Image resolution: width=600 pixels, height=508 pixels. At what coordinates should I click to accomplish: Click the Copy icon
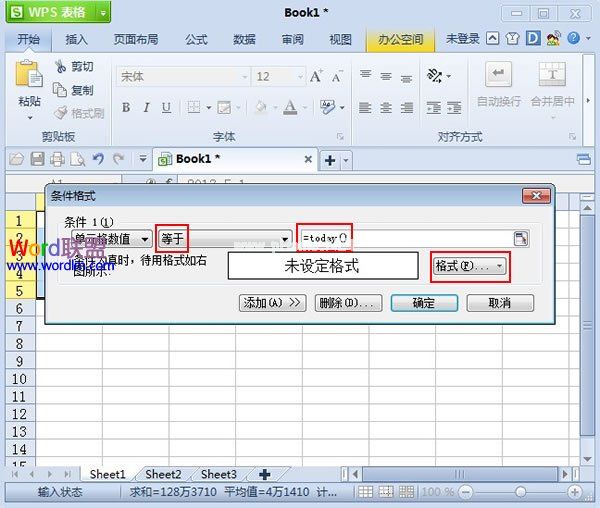[60, 90]
